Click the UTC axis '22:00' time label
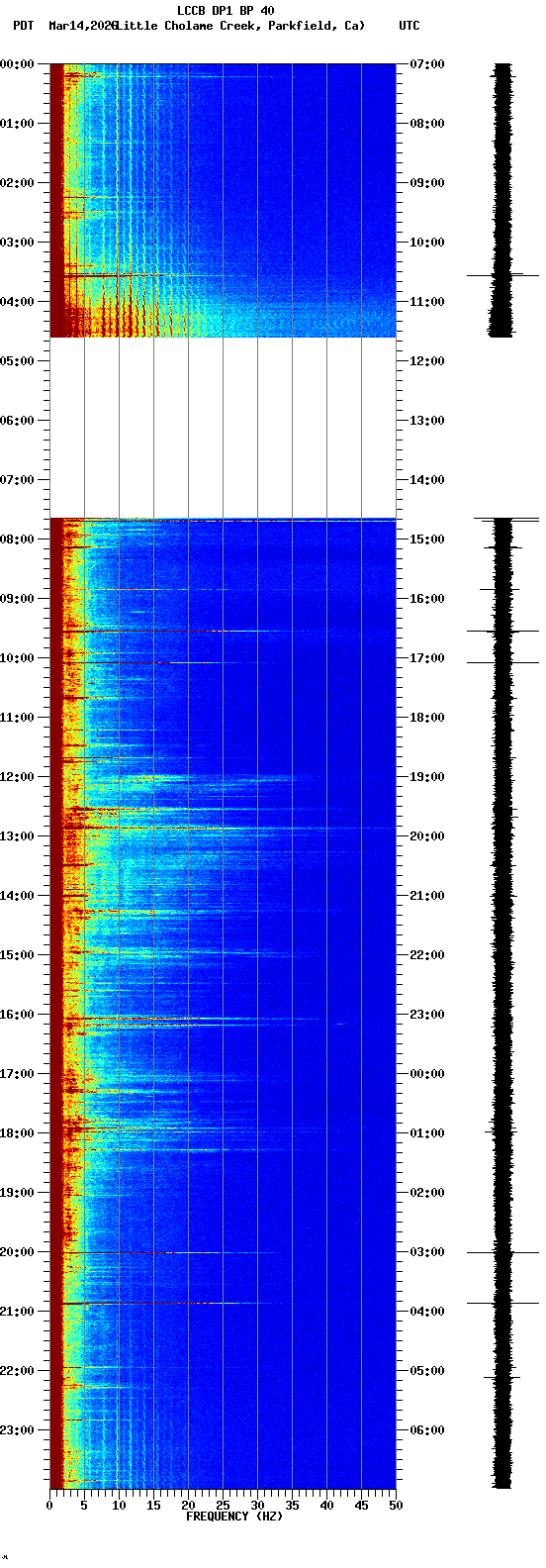 click(427, 955)
